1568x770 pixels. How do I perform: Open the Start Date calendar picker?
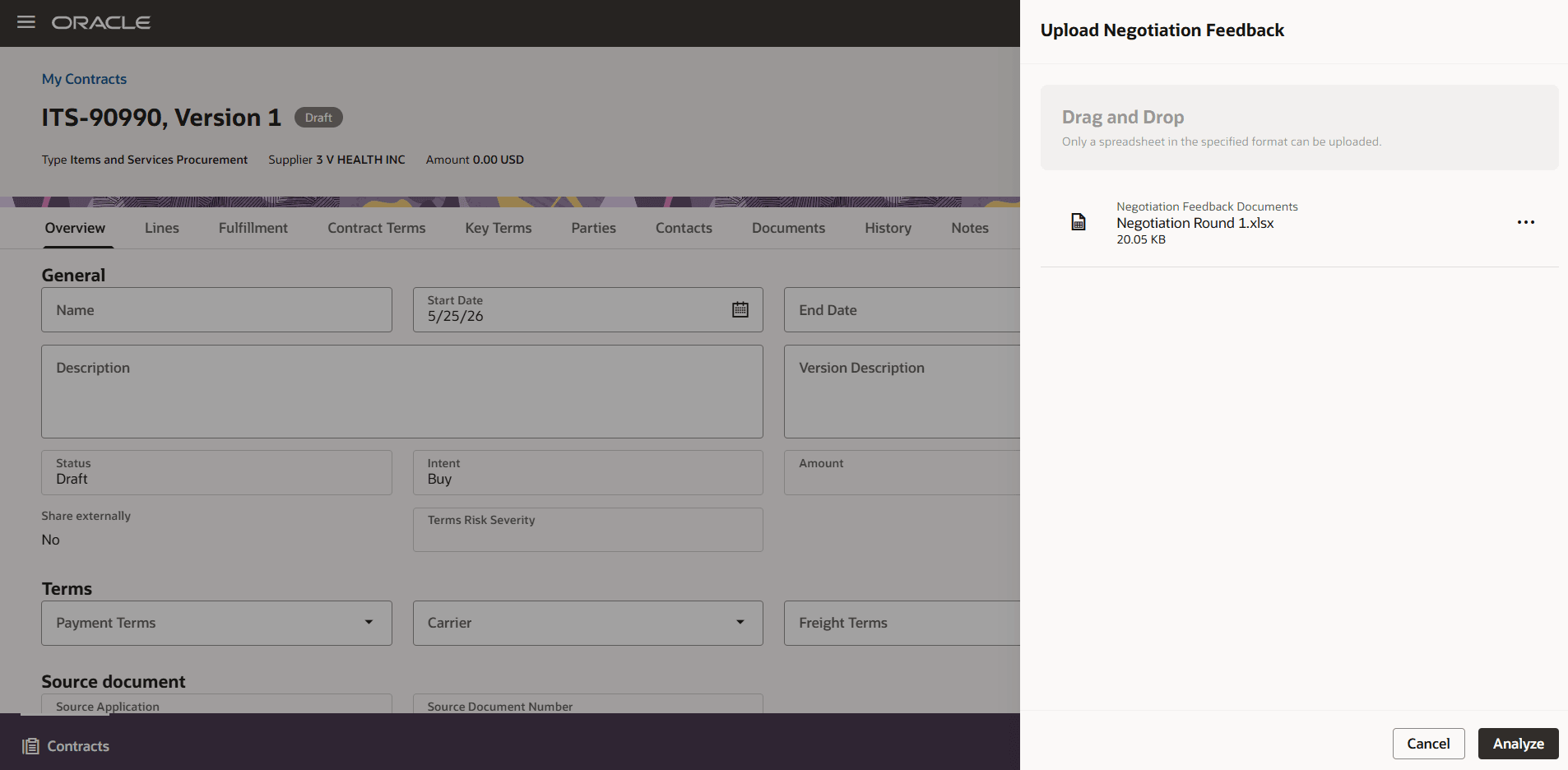(740, 309)
